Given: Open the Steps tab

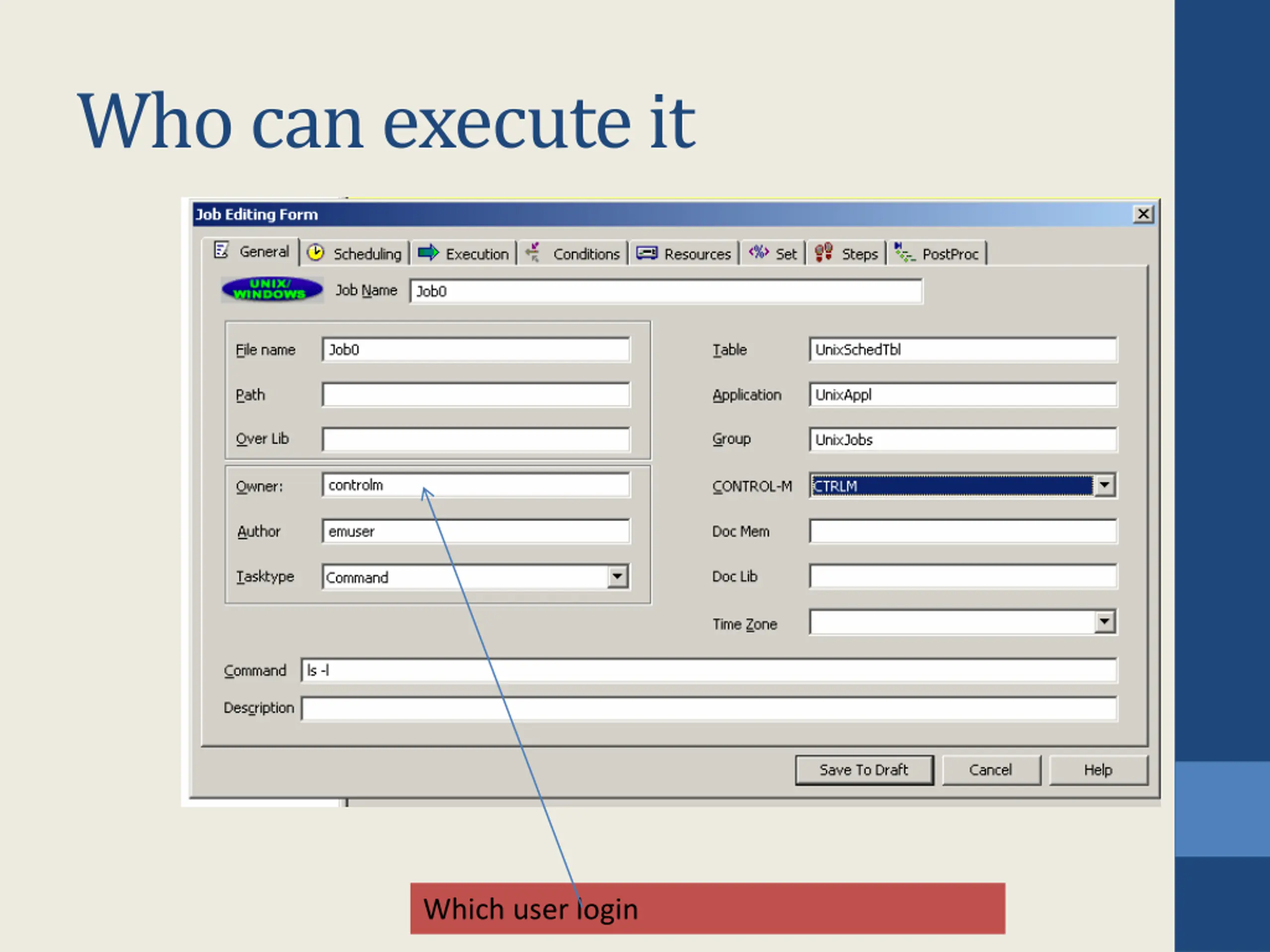Looking at the screenshot, I should point(846,253).
